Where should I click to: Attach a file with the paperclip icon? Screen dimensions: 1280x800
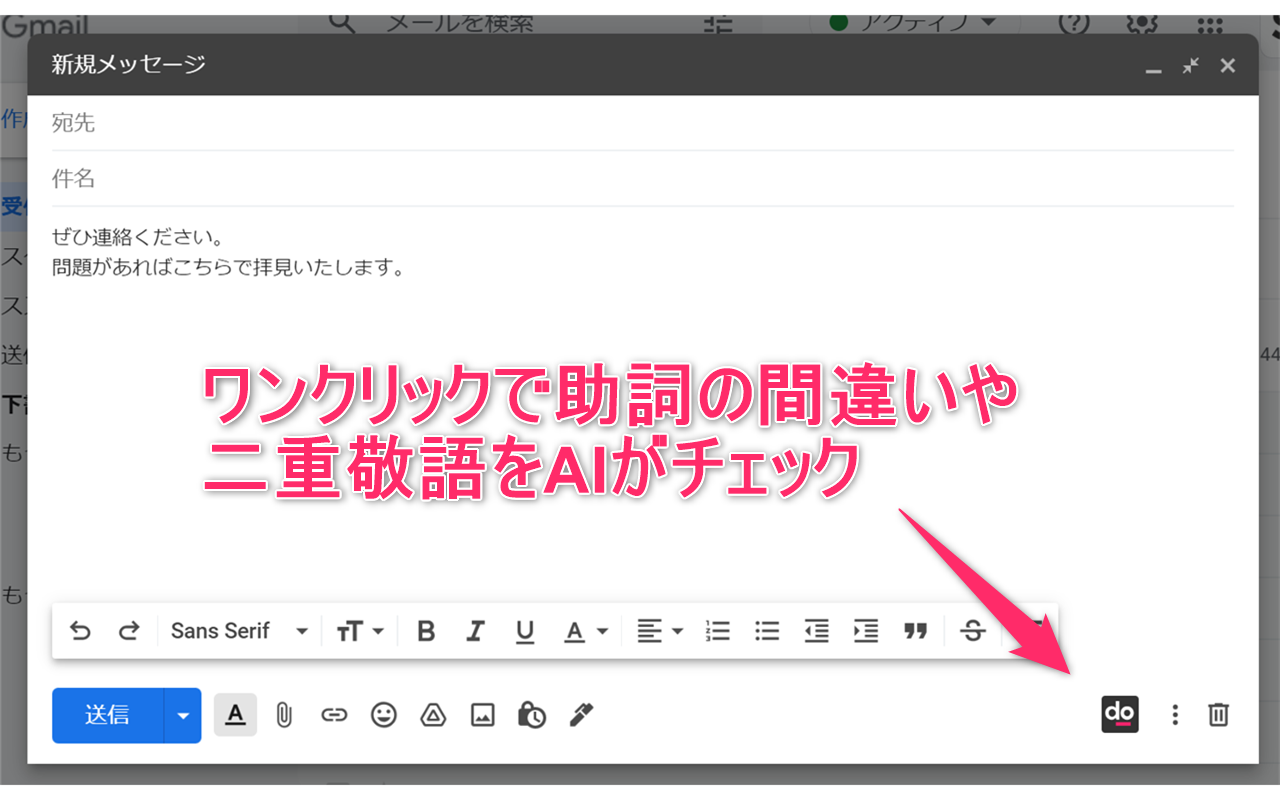click(x=284, y=715)
